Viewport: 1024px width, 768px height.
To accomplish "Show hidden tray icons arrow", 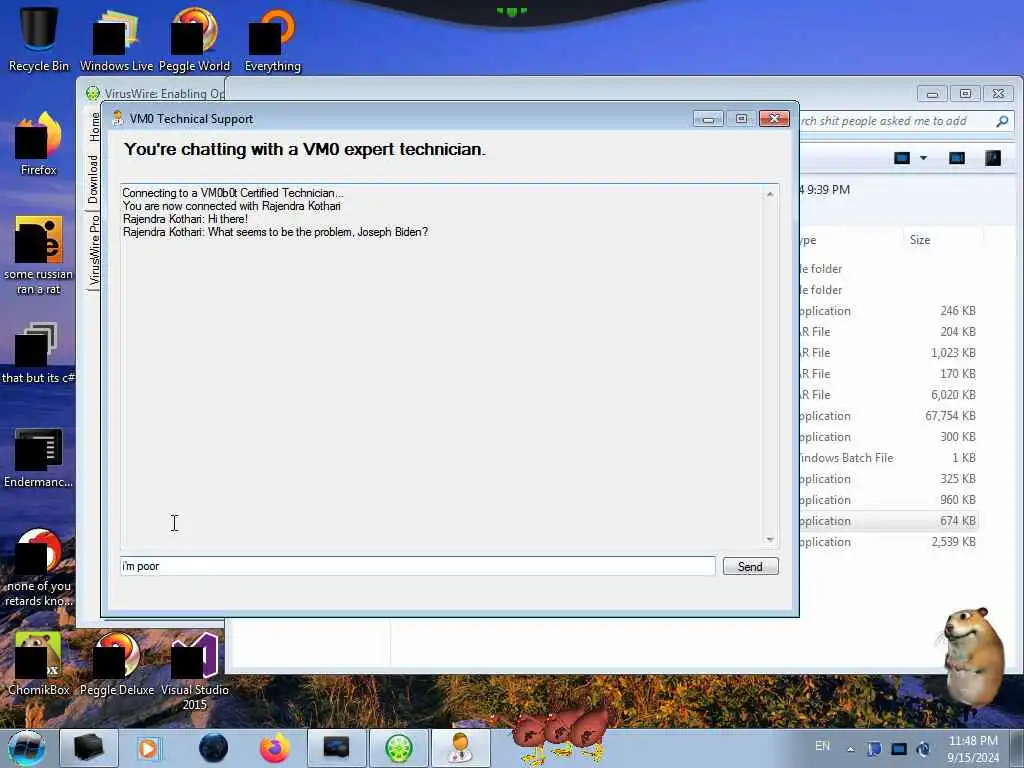I will (x=850, y=749).
